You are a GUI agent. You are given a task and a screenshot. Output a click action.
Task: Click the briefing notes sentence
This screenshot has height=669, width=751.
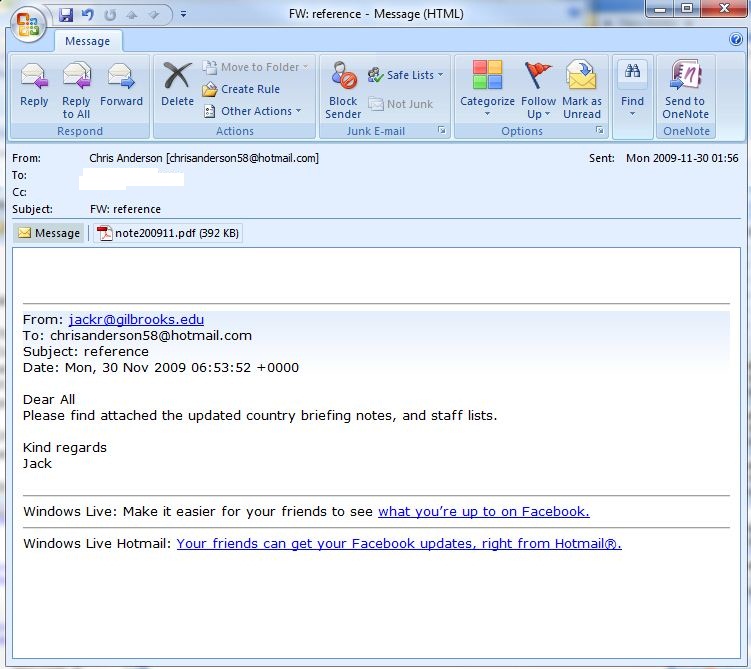click(260, 416)
